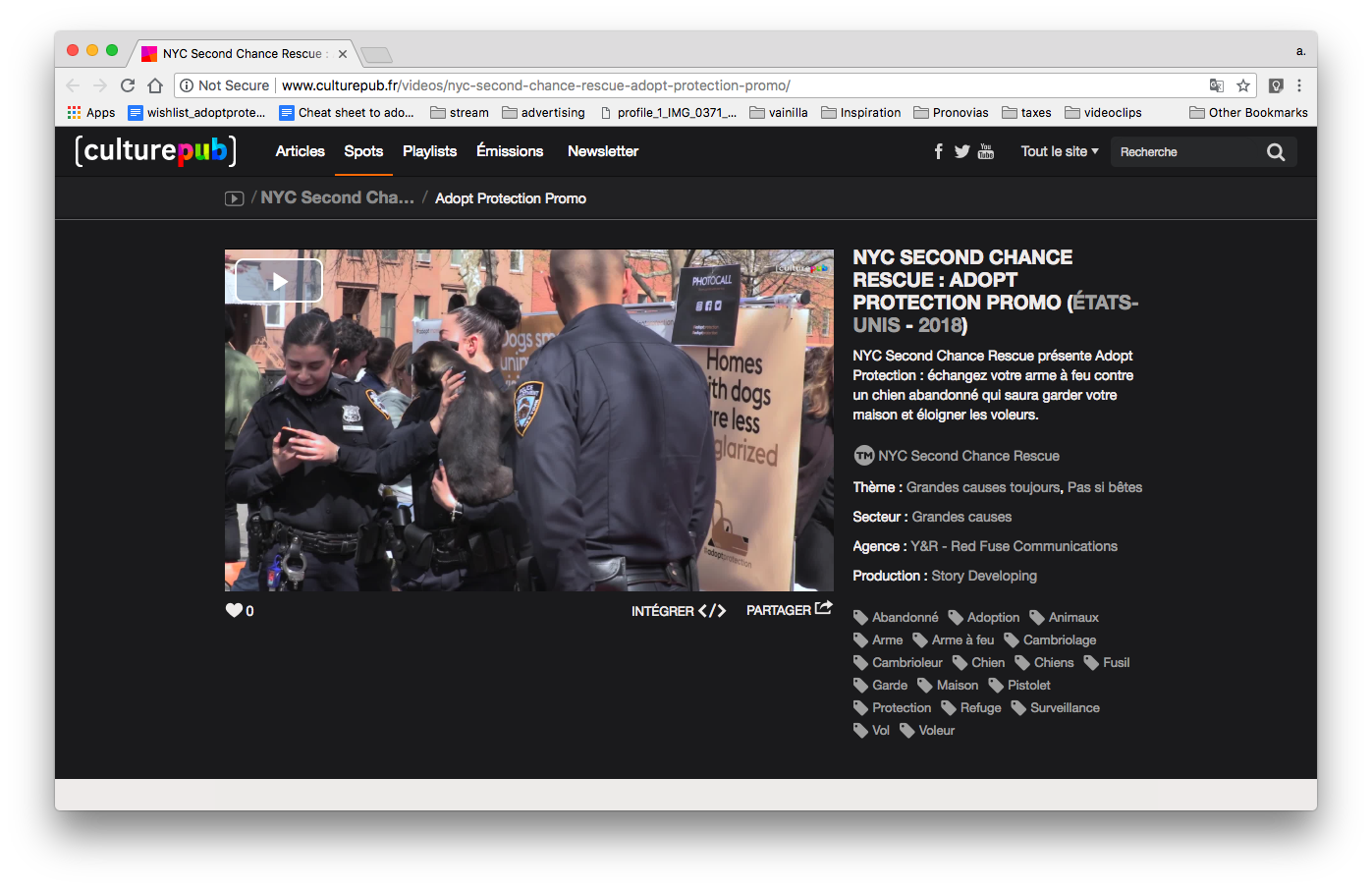1372x889 pixels.
Task: Select the Voleur tag
Action: click(927, 730)
